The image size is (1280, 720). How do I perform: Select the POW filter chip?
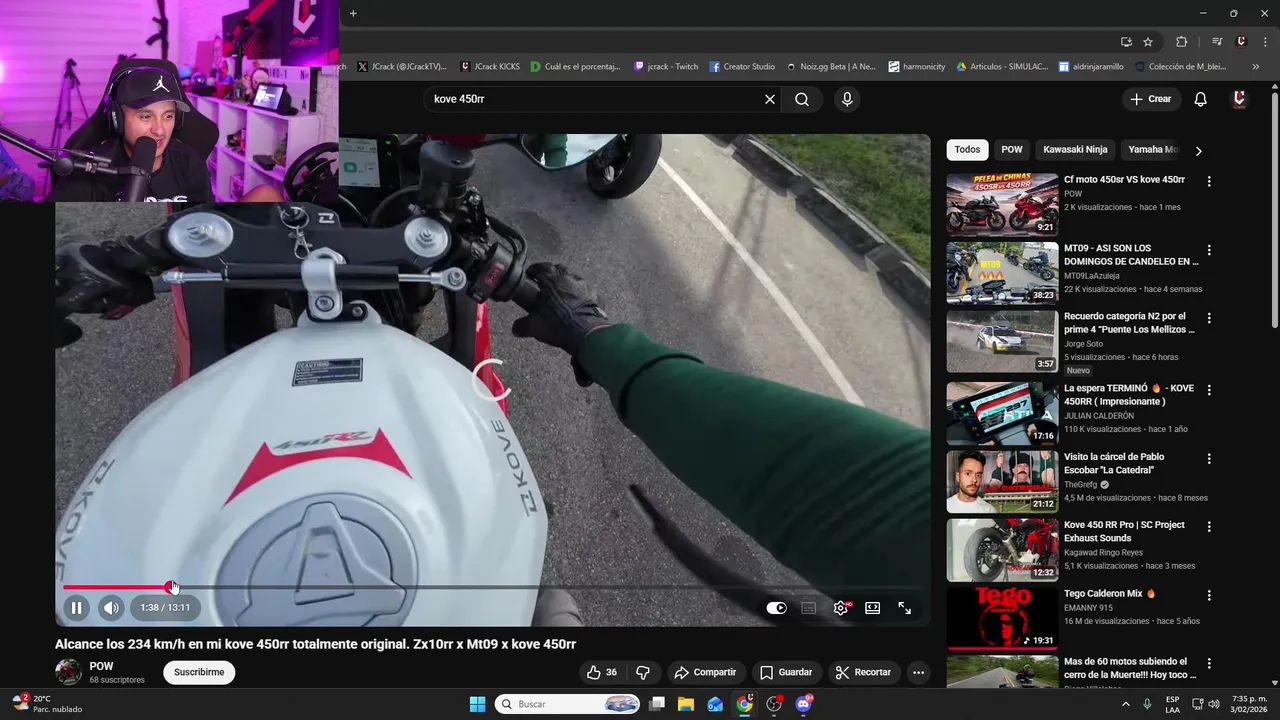[x=1012, y=150]
